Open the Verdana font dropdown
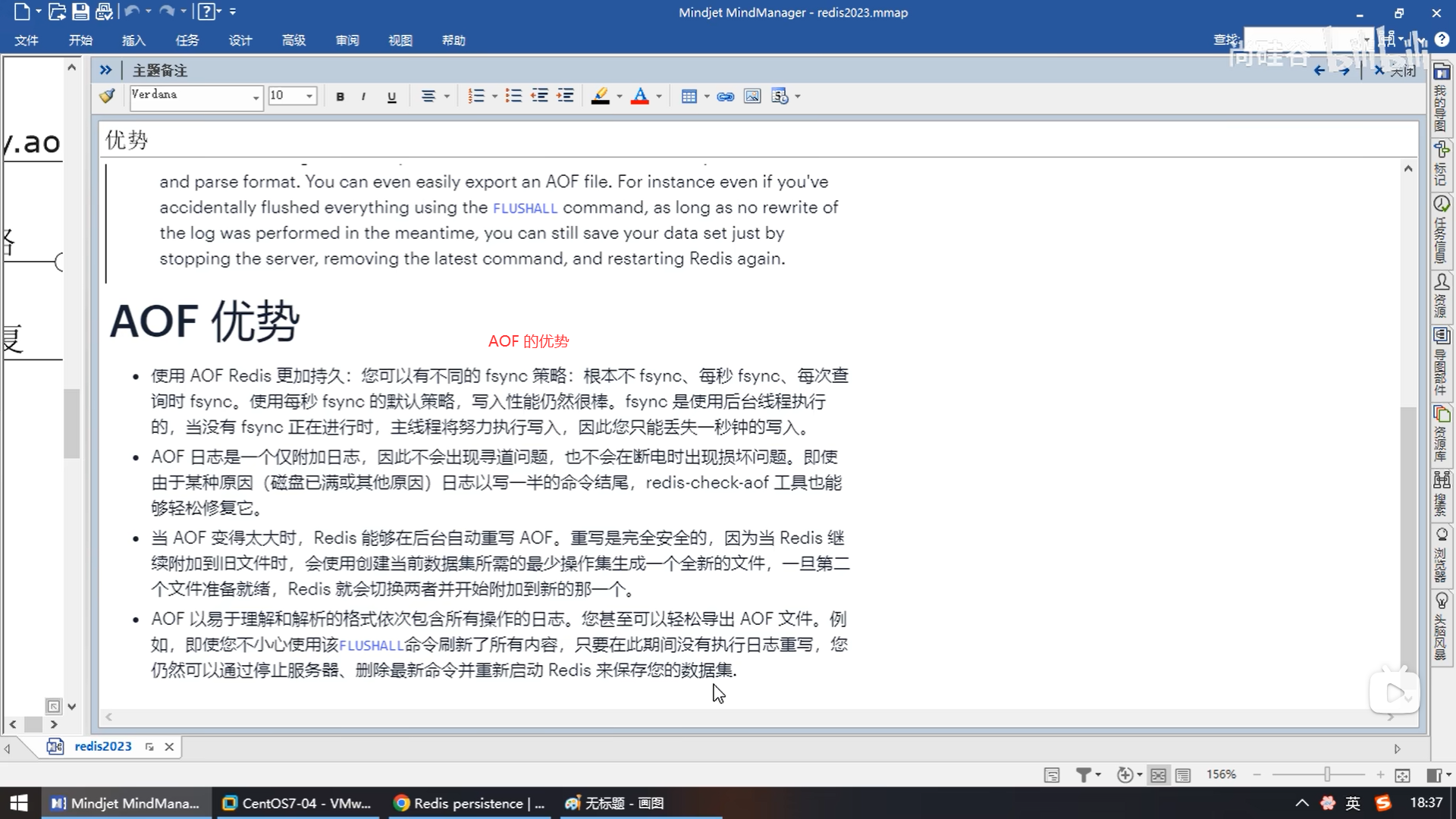Screen dimensions: 1456x819 coord(256,97)
